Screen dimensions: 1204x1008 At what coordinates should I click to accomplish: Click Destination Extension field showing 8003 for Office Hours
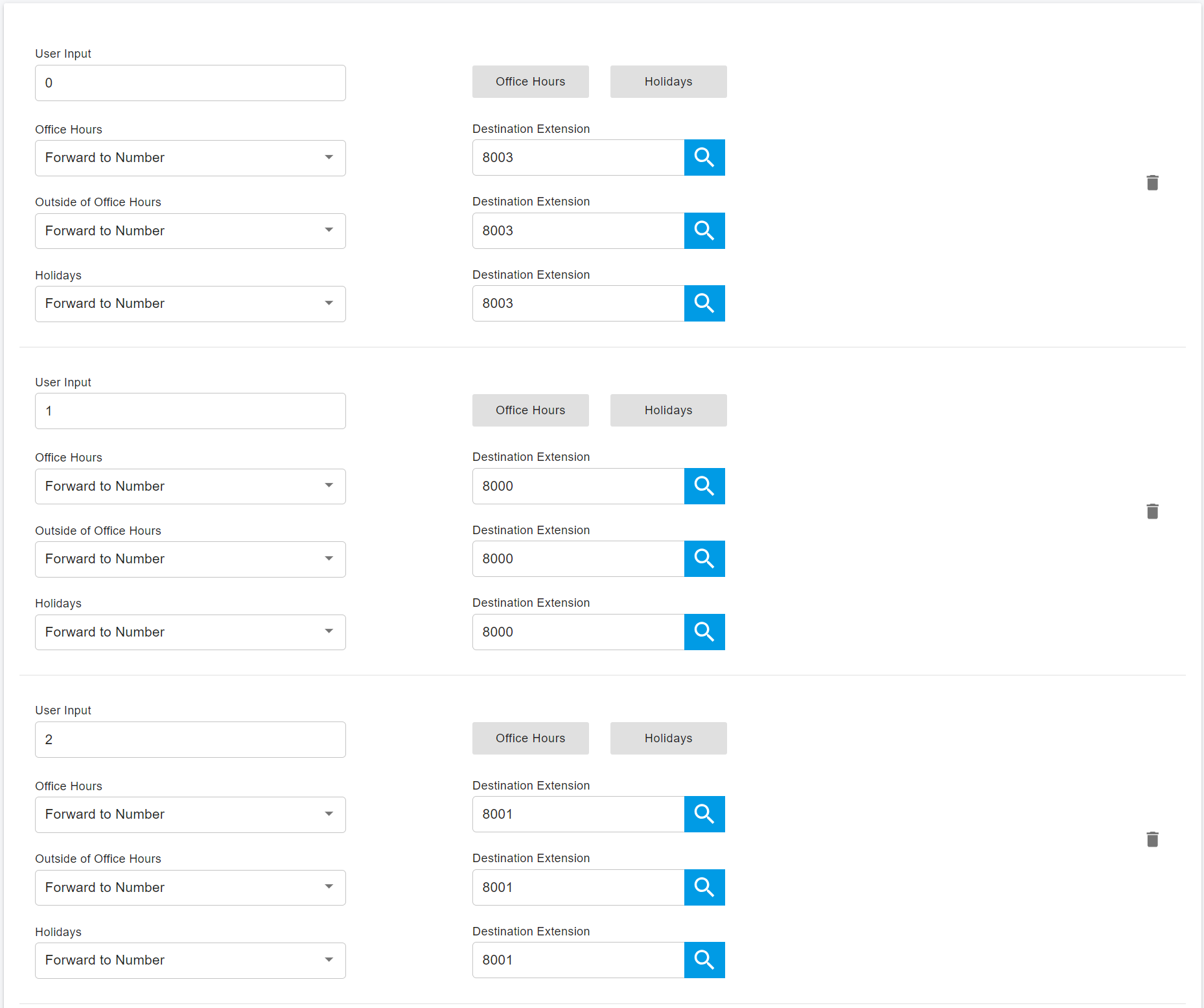[578, 158]
